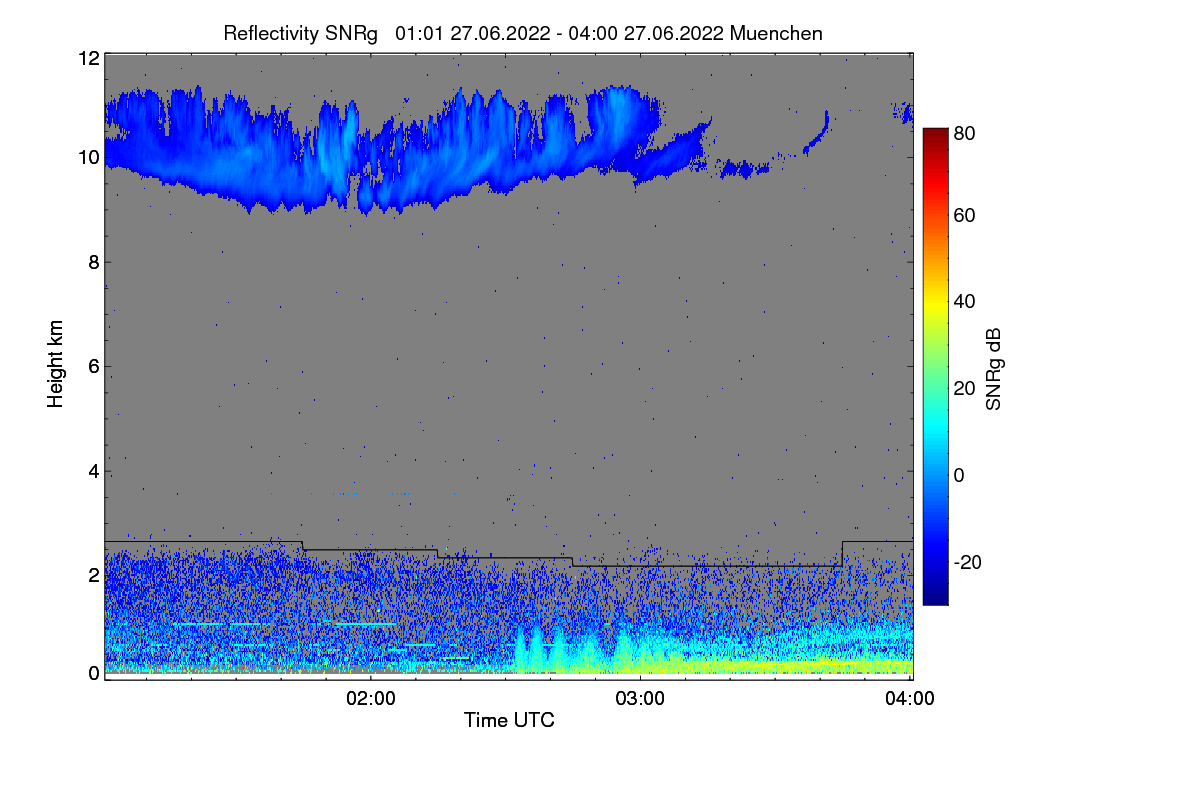Click the colorbar value 40
Screen dimensions: 1200x800
pos(964,301)
